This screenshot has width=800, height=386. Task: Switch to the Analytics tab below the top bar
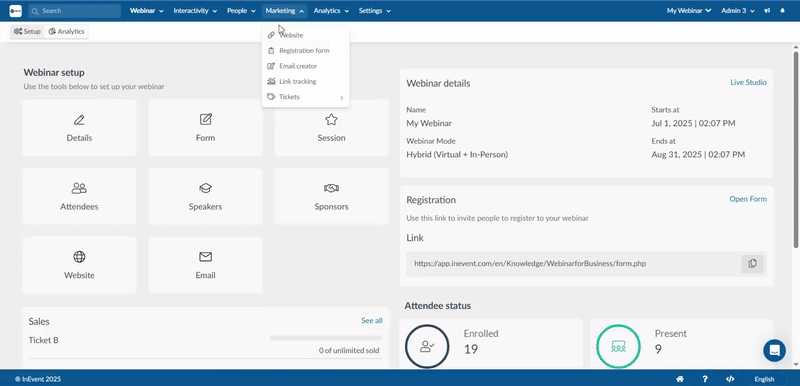pyautogui.click(x=66, y=32)
